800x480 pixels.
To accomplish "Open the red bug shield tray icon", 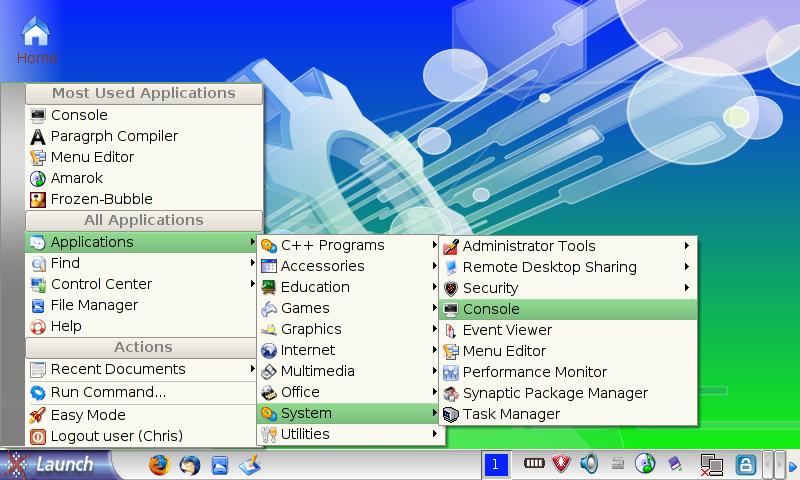I will point(562,464).
